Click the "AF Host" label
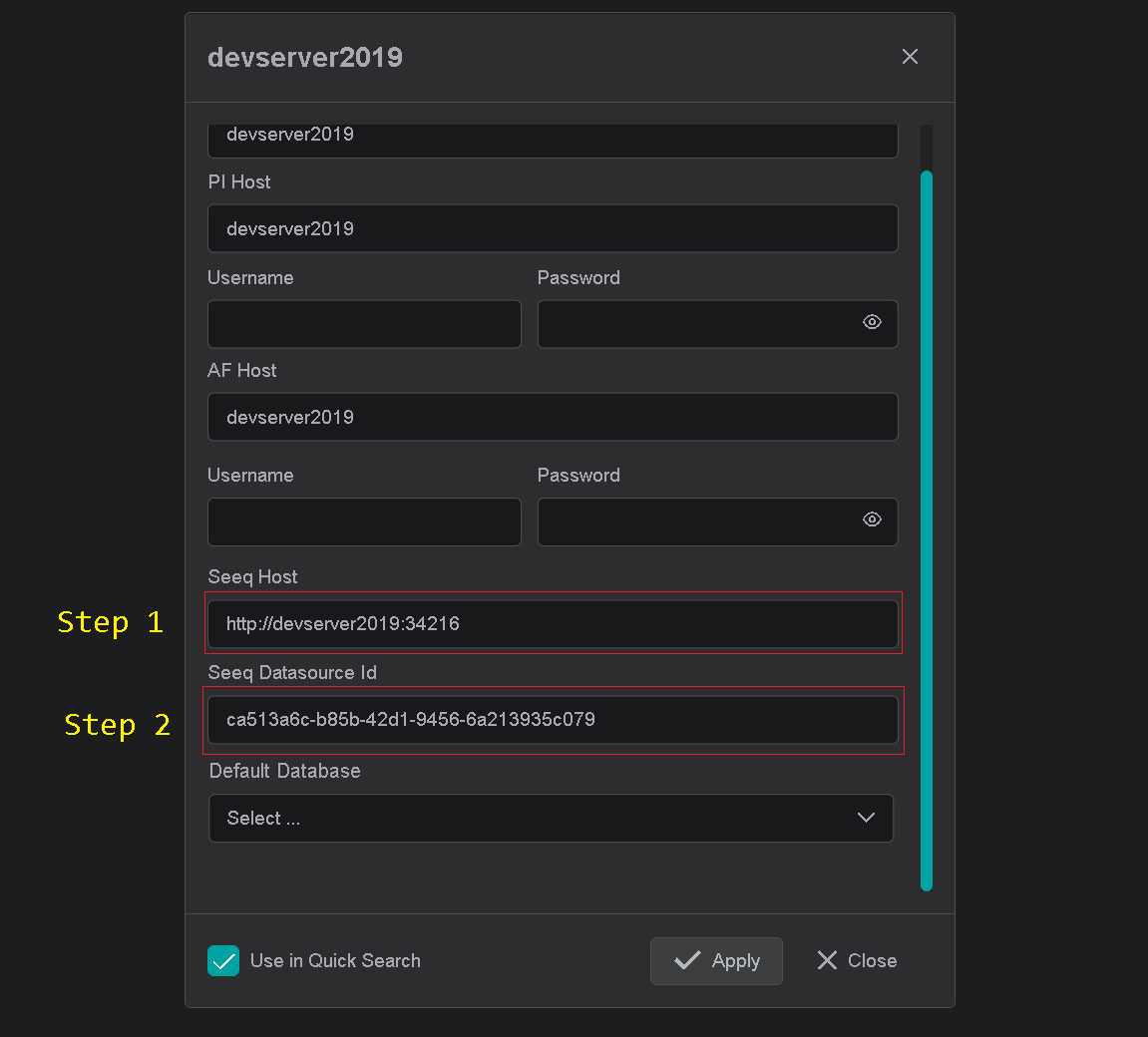This screenshot has height=1037, width=1148. point(242,370)
